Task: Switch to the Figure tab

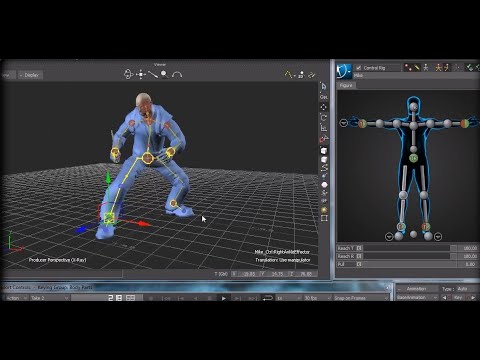Action: point(346,85)
